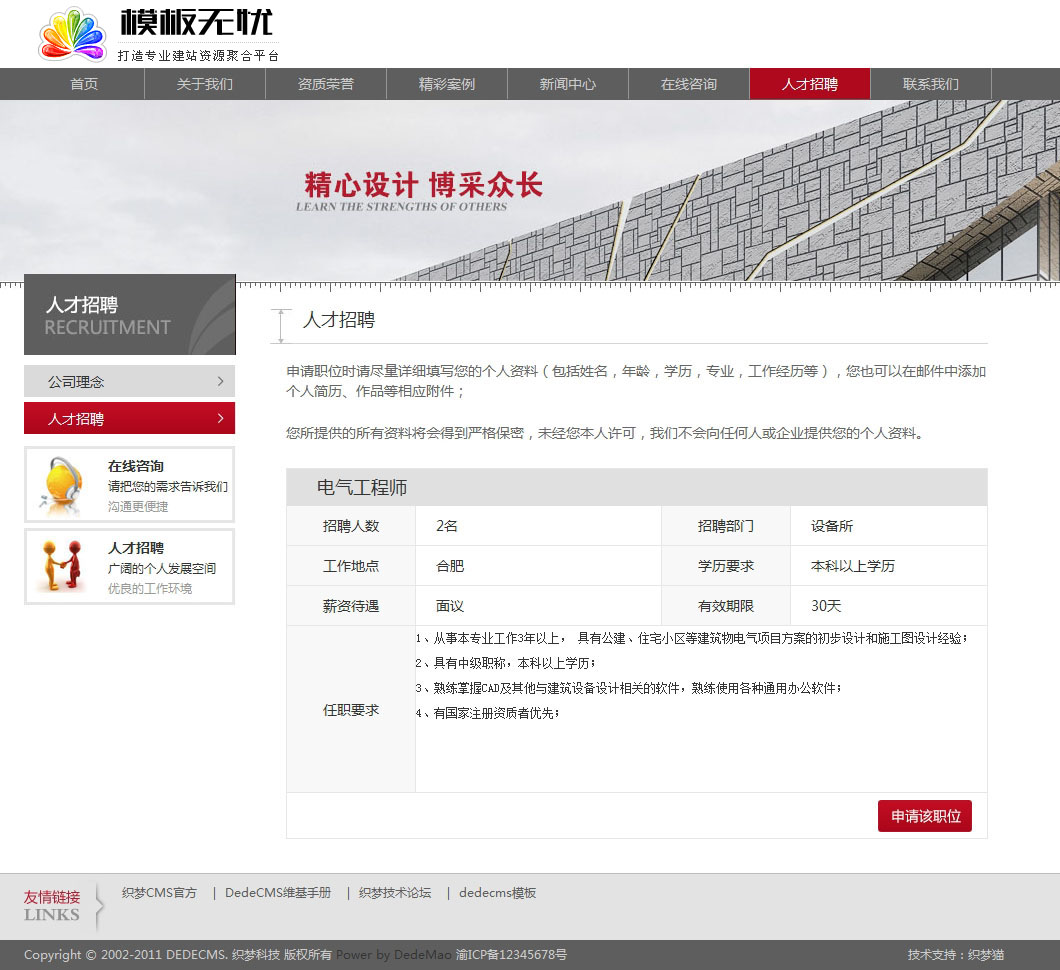This screenshot has width=1060, height=970.
Task: Click the dedecms模板 footer link
Action: pos(497,893)
